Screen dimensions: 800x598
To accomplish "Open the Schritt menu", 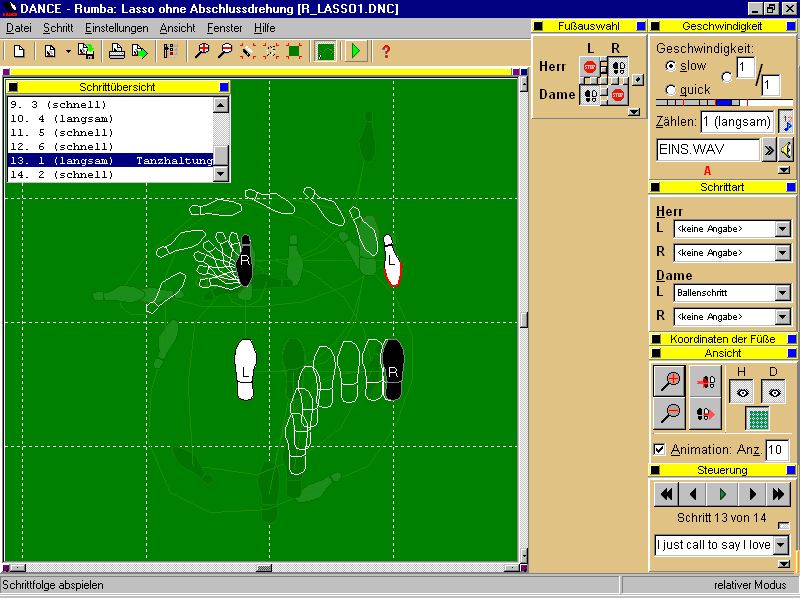I will [x=58, y=28].
